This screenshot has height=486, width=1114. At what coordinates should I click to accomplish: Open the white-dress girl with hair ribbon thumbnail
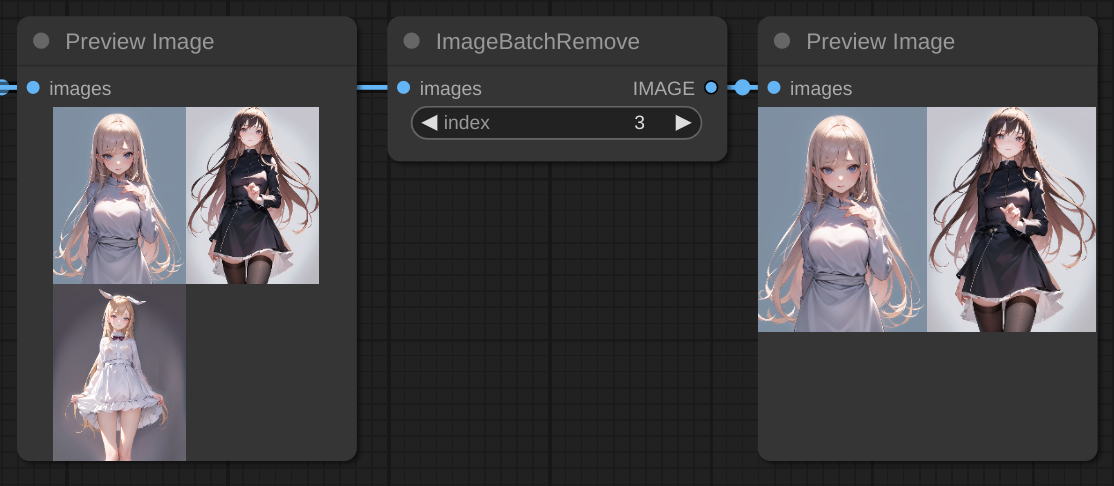coord(119,372)
